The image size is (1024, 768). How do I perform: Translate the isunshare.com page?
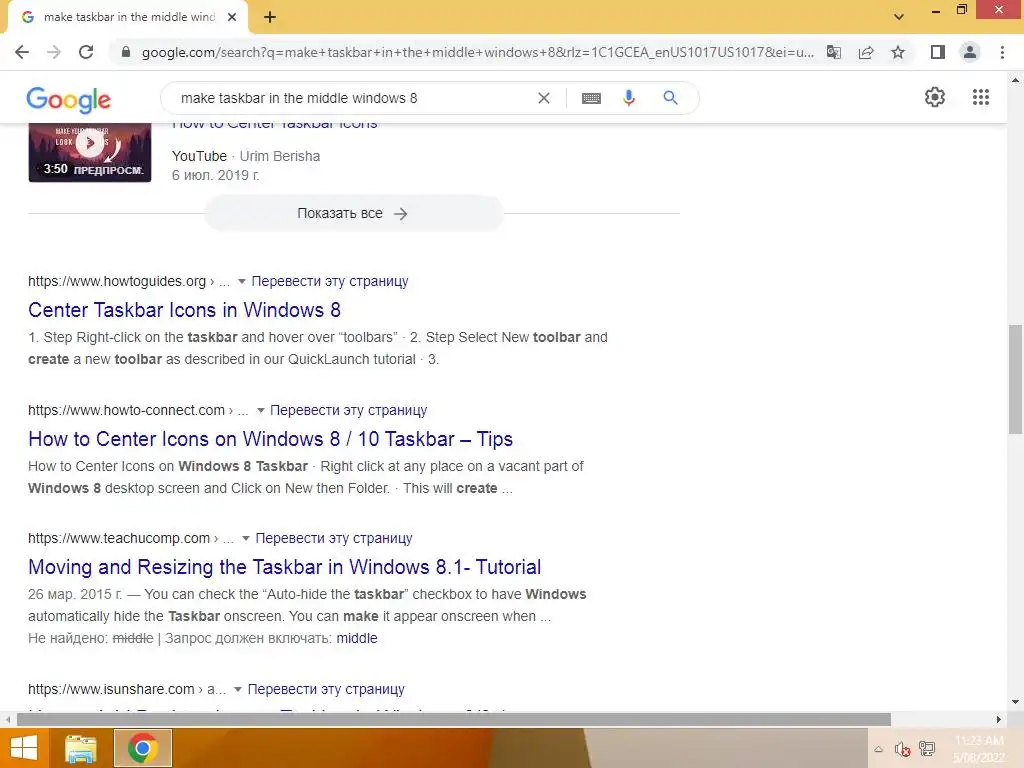[326, 689]
